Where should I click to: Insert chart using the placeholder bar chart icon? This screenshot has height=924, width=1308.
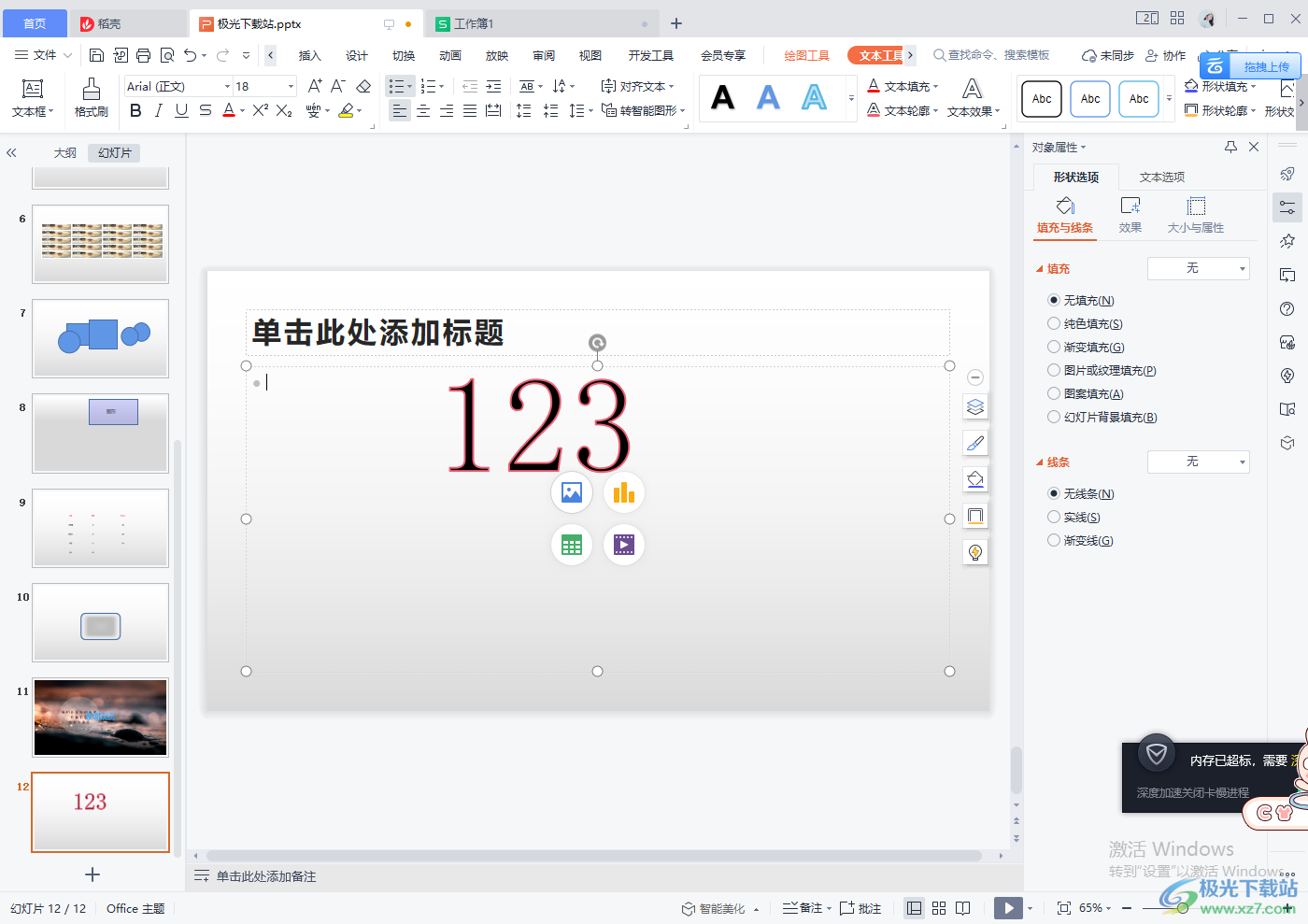[624, 492]
